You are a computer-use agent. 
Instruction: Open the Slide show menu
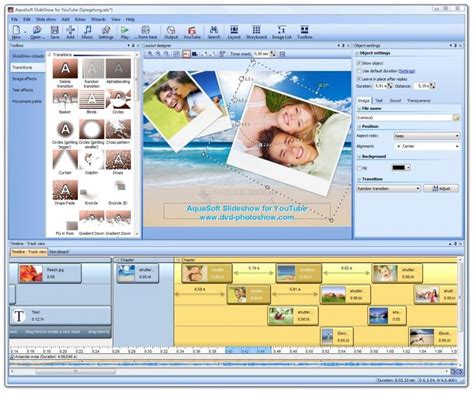click(46, 19)
